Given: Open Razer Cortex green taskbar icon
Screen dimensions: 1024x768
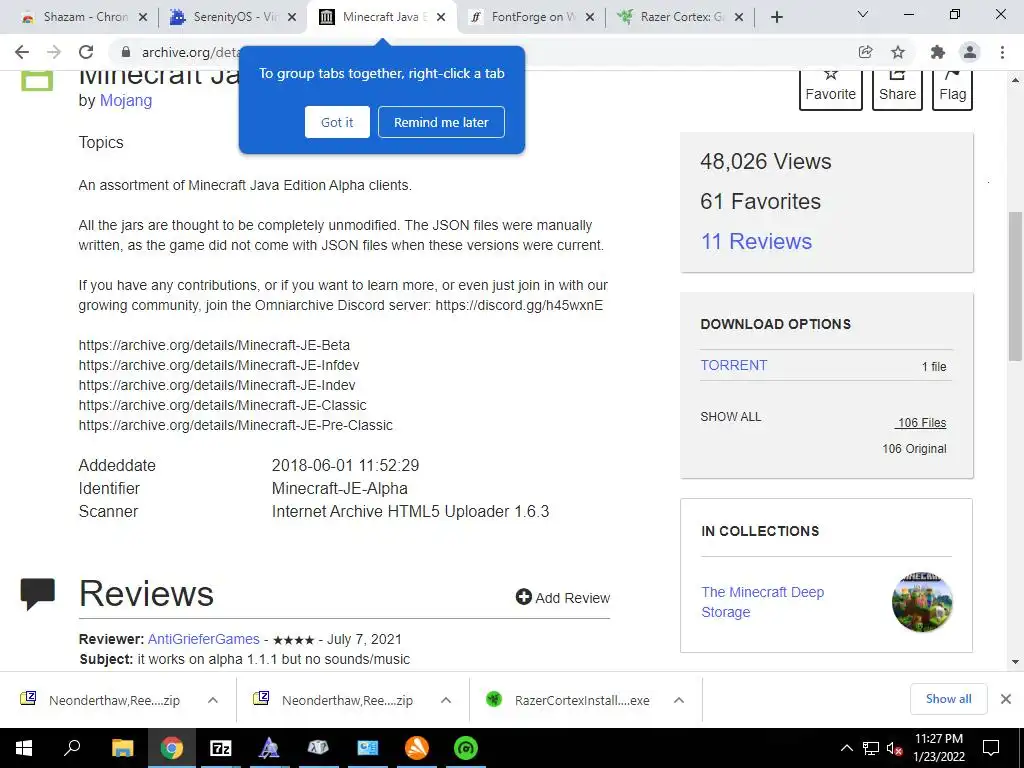Looking at the screenshot, I should [466, 748].
